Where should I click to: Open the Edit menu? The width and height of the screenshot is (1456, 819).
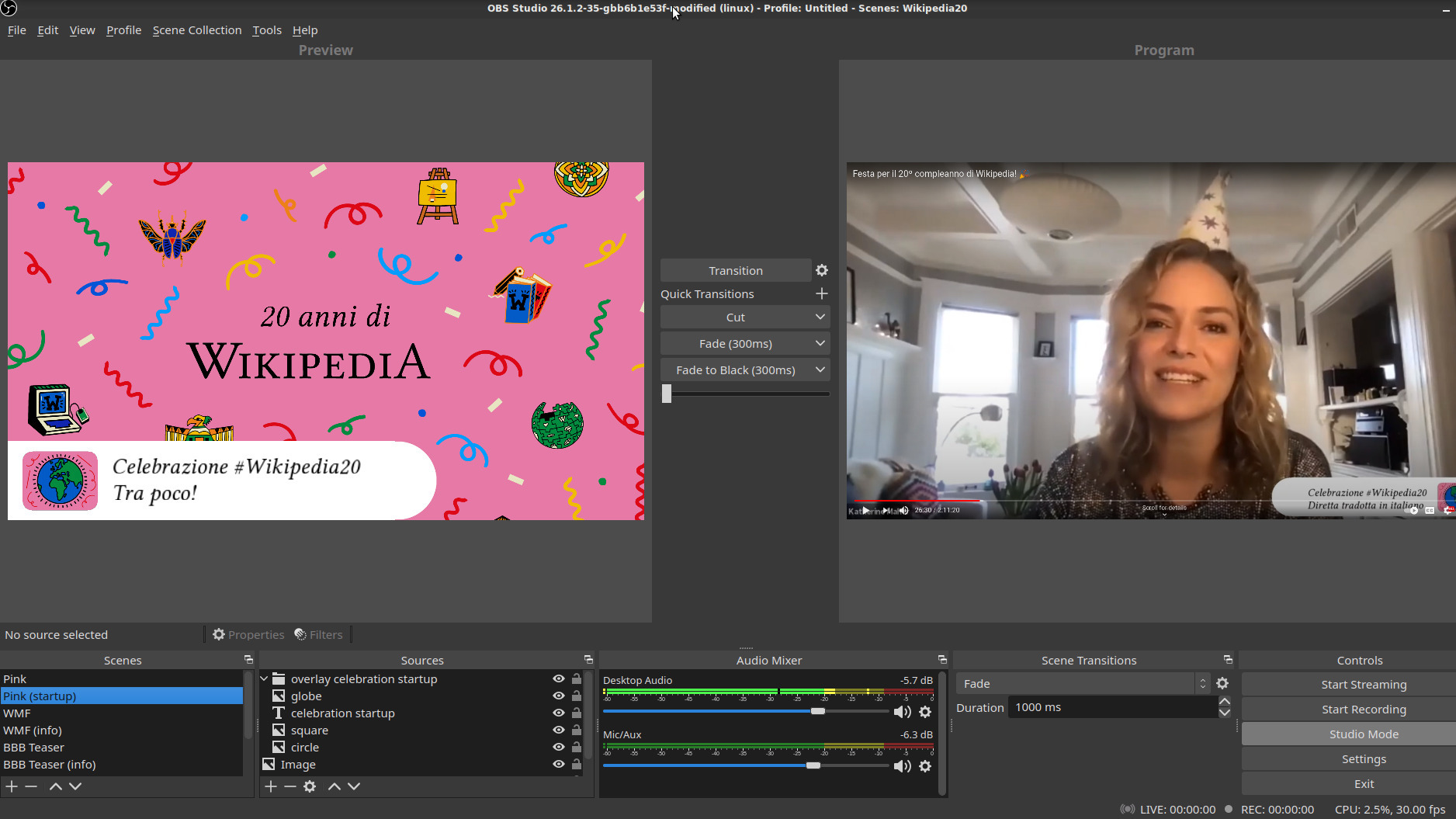coord(47,30)
